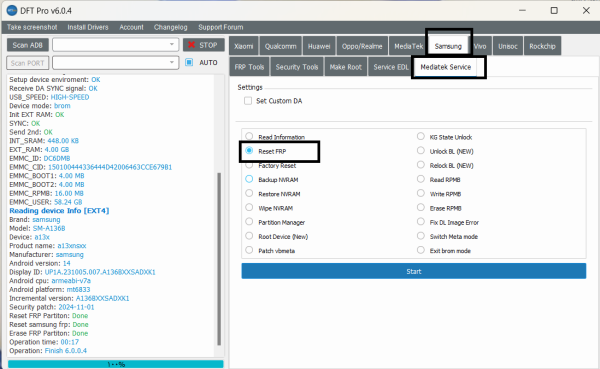Select Unlock BL (NEW) radio option
600x369 pixels.
421,150
